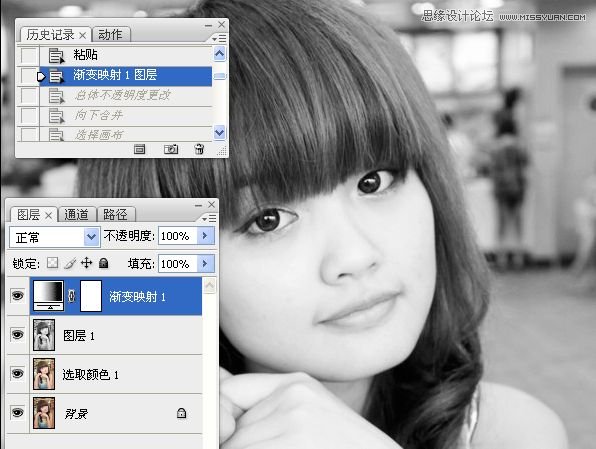
Task: Open the History panel options menu
Action: click(219, 38)
